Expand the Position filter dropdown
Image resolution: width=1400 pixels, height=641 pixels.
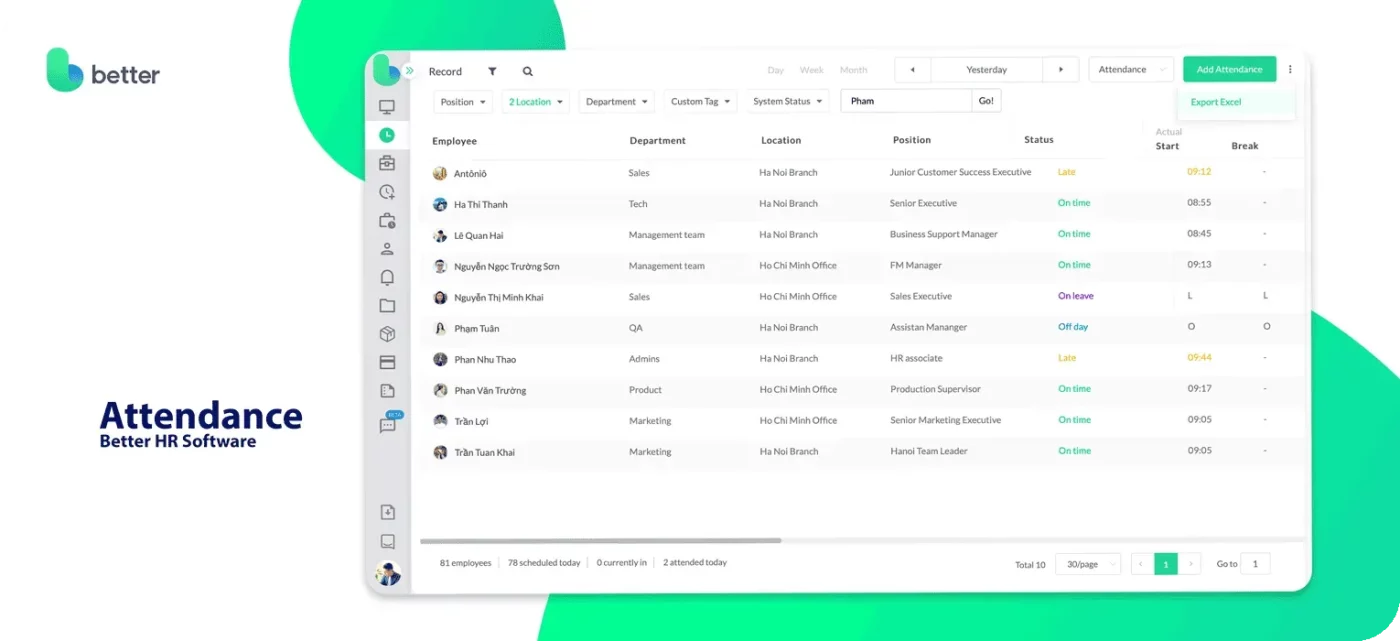(465, 102)
